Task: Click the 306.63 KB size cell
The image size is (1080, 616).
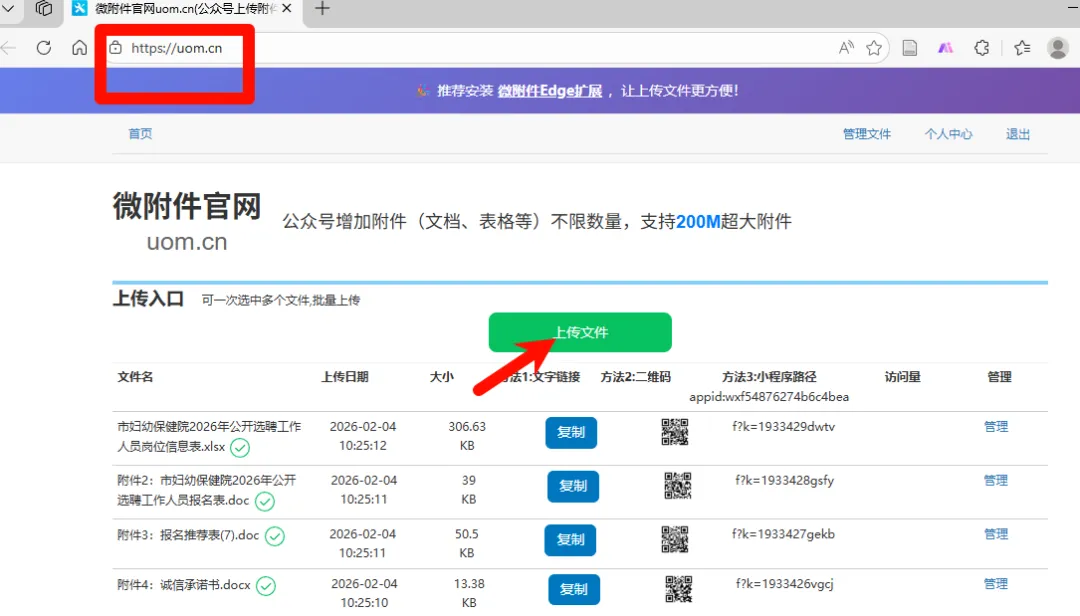Action: point(467,436)
